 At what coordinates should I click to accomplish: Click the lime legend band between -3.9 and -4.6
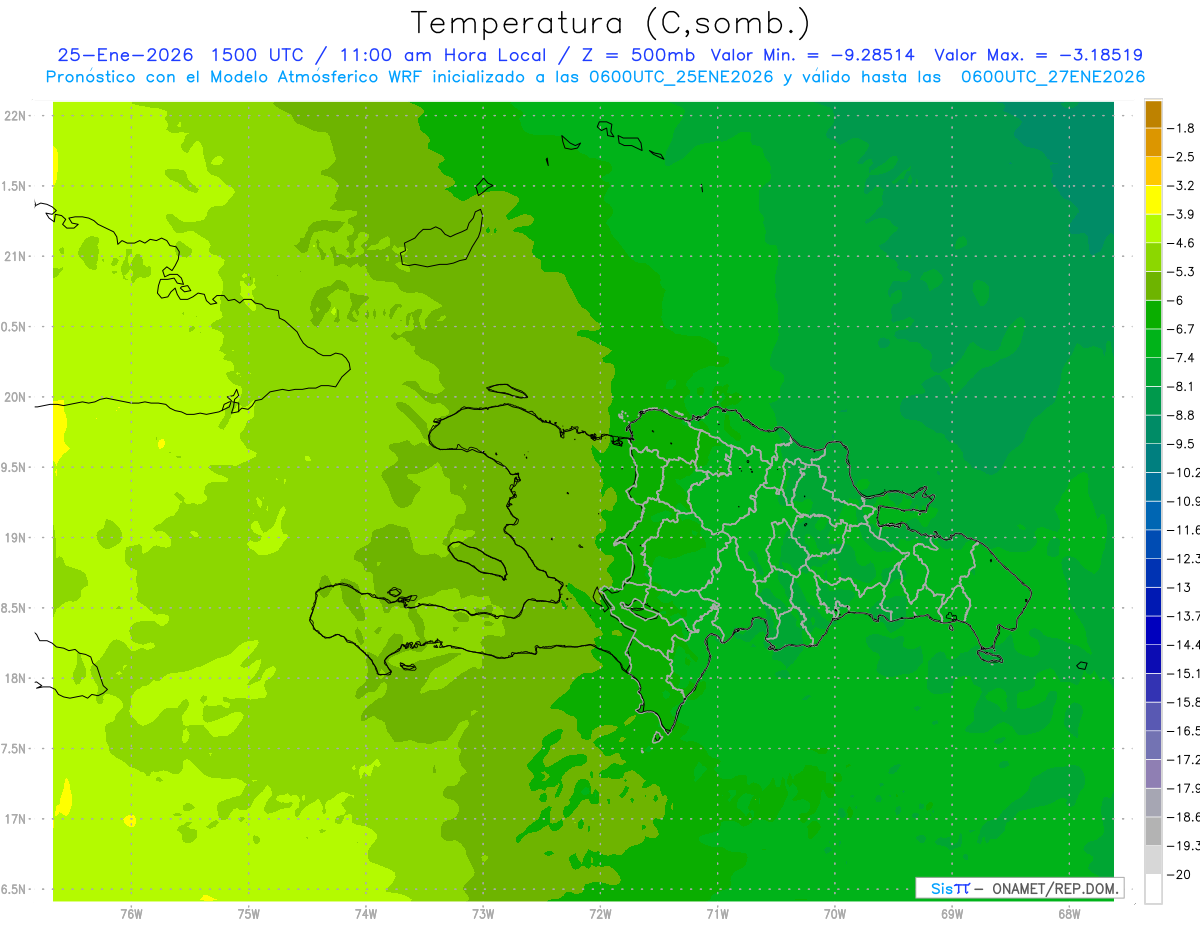click(1153, 228)
